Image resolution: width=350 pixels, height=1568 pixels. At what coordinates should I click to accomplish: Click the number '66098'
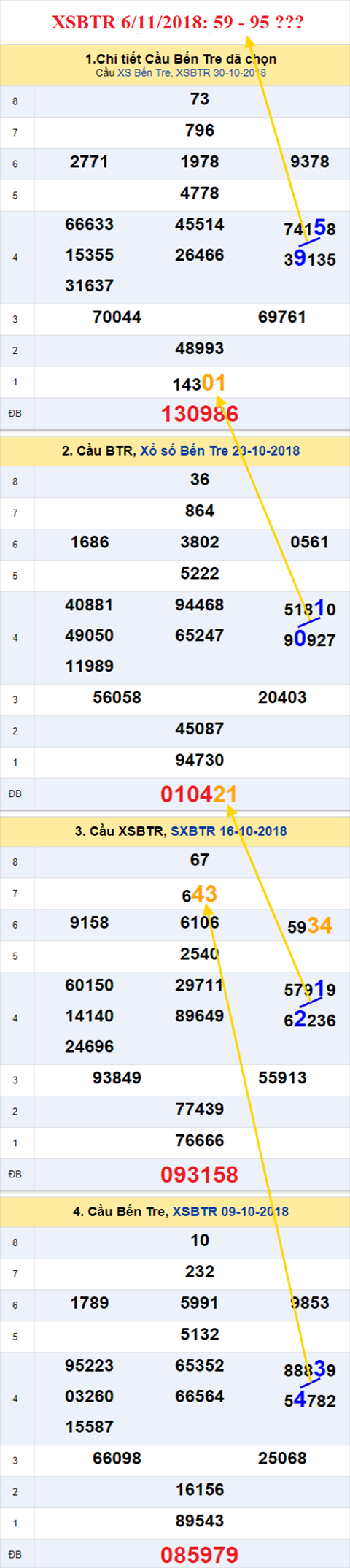(117, 1459)
